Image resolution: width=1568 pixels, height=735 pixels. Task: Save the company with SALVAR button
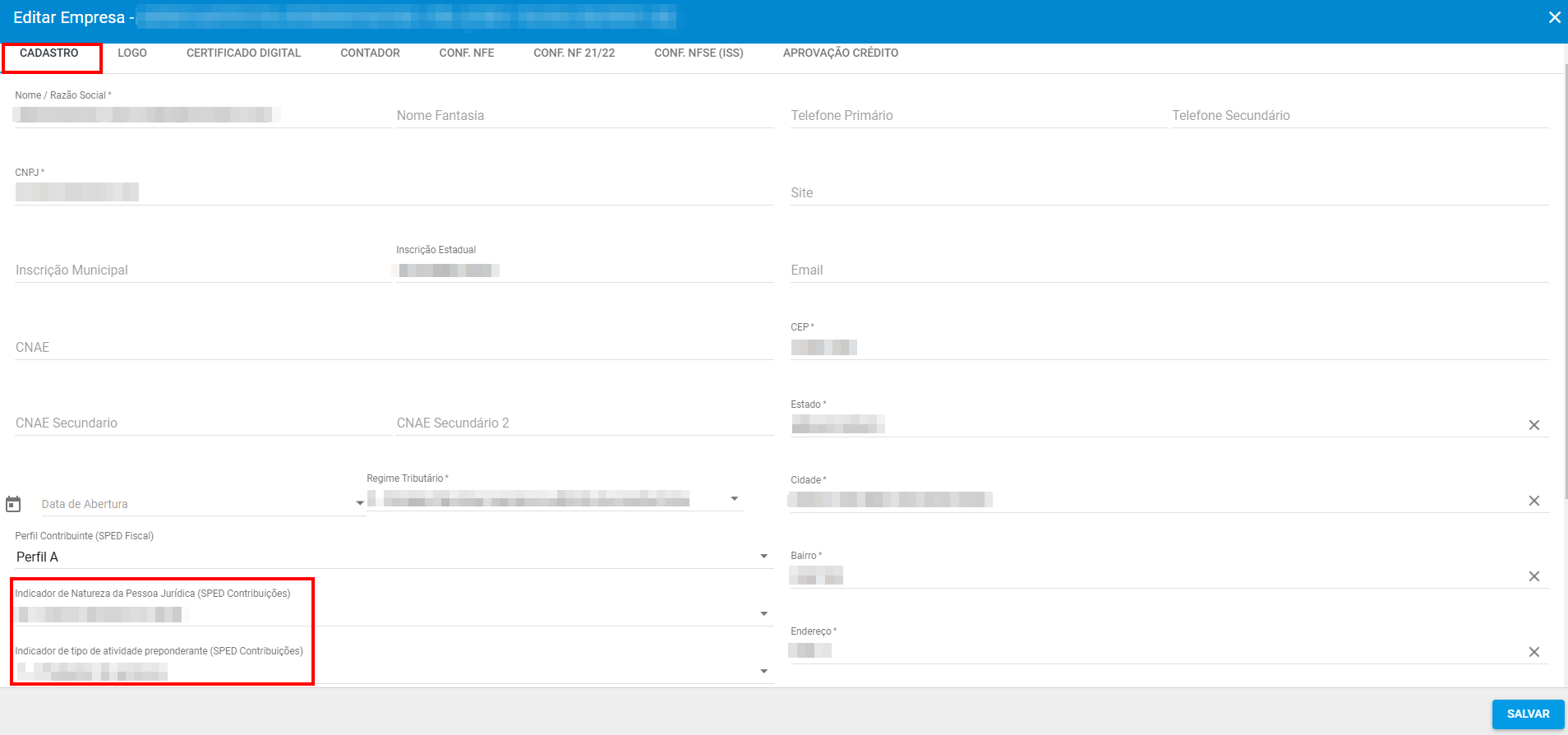[x=1528, y=714]
